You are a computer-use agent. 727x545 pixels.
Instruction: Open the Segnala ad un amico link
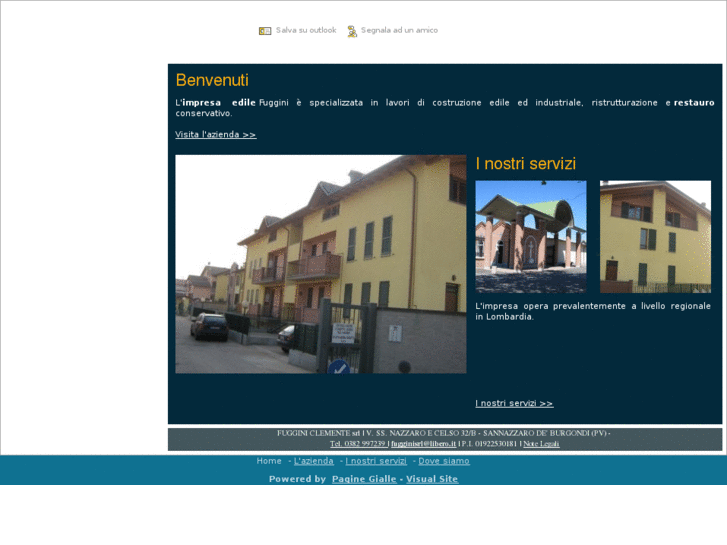click(399, 30)
